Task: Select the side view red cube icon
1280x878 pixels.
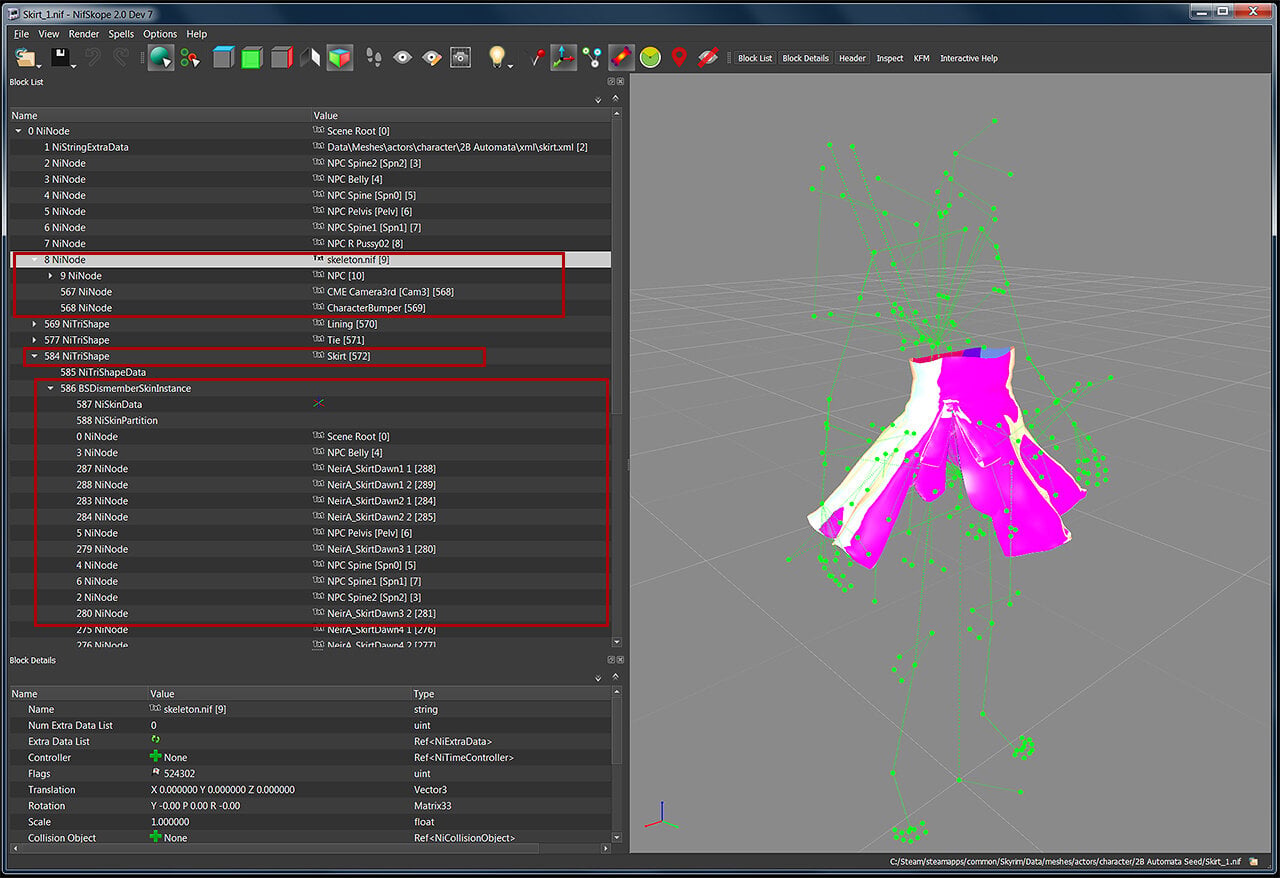Action: [281, 58]
